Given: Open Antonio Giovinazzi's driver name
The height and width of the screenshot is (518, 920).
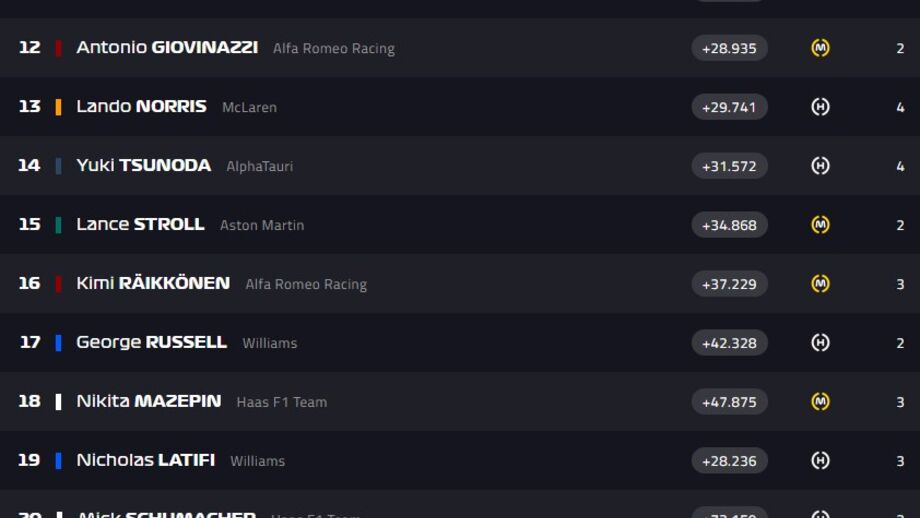Looking at the screenshot, I should 167,48.
